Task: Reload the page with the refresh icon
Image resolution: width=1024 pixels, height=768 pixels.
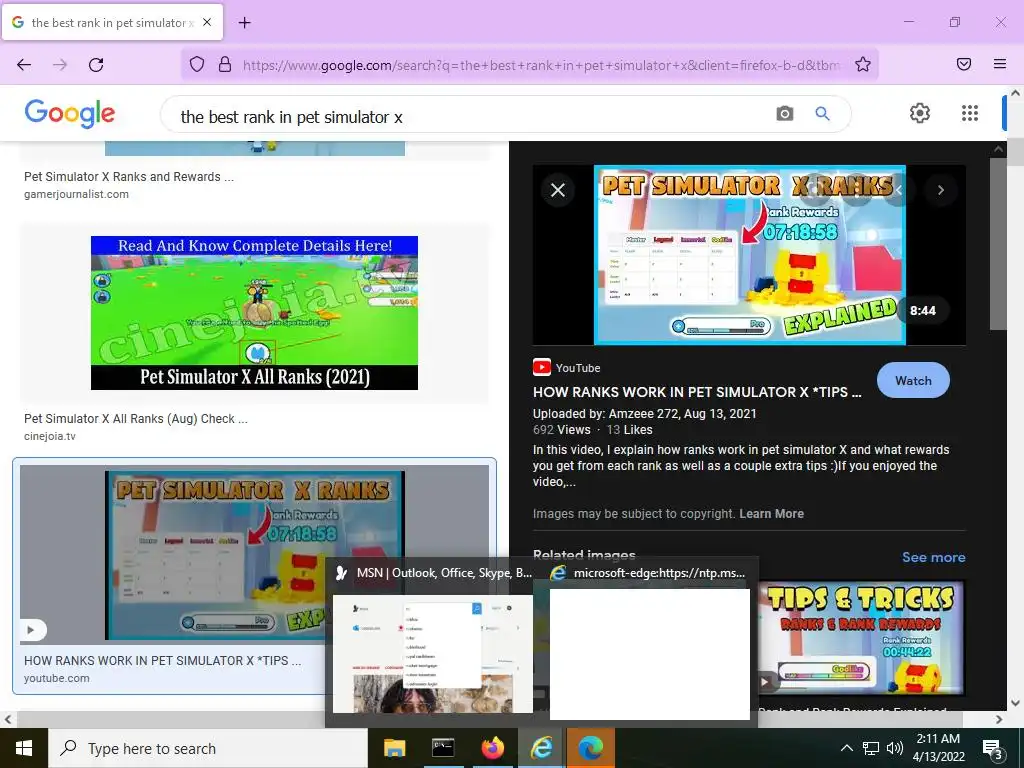Action: coord(96,65)
